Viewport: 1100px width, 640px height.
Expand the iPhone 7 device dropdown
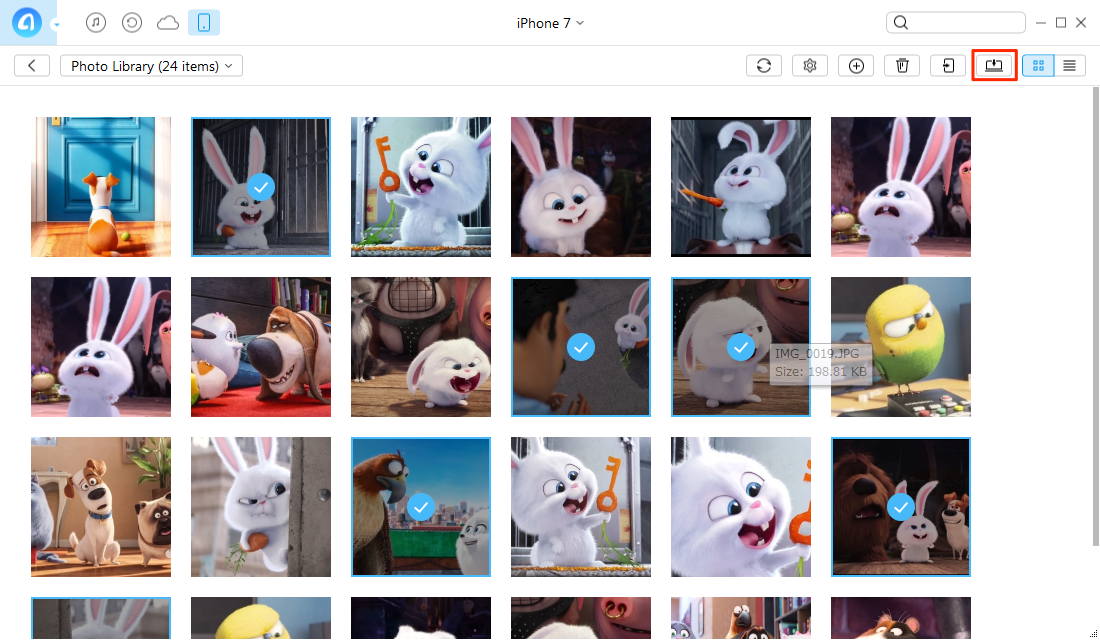click(550, 23)
